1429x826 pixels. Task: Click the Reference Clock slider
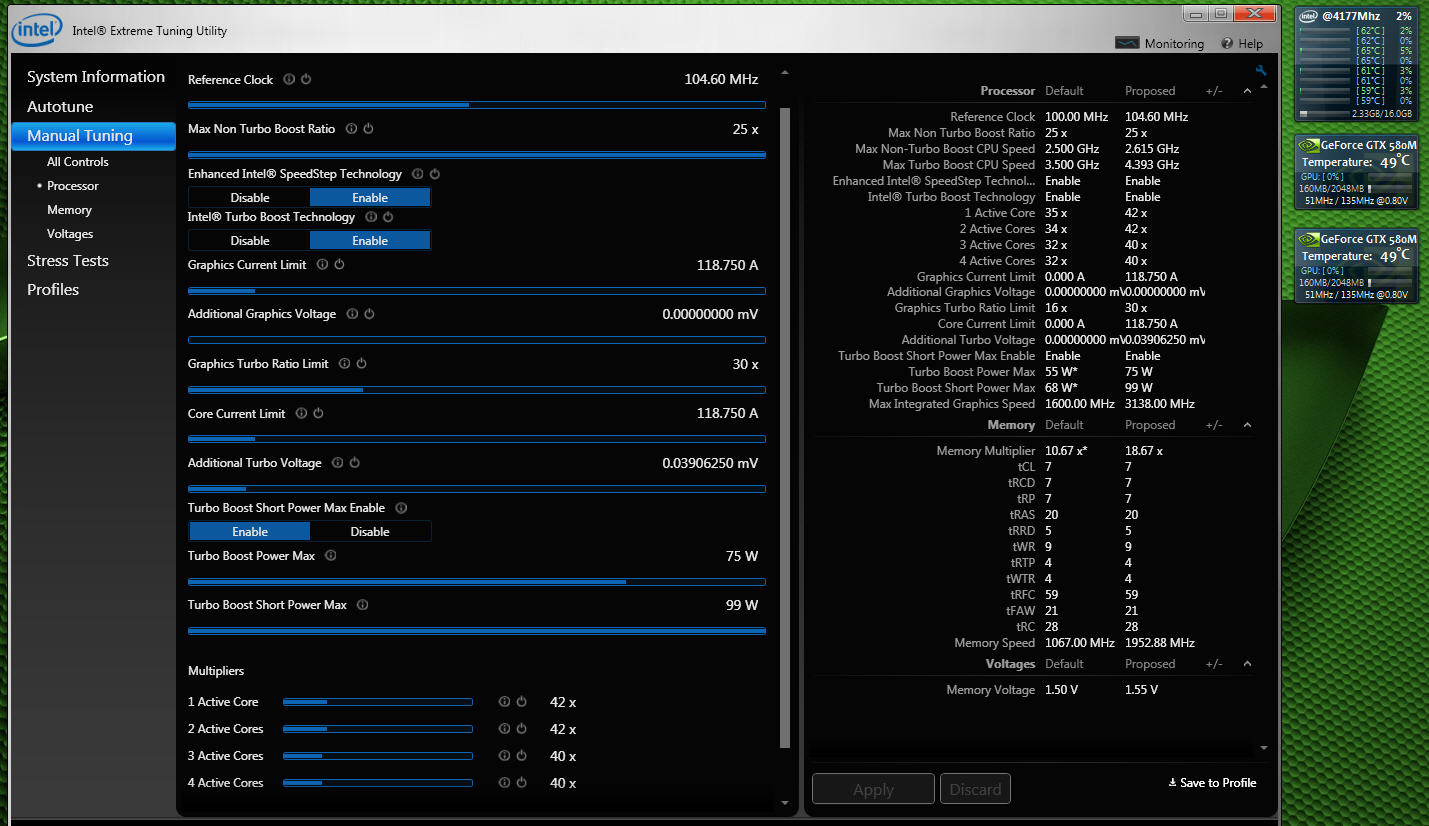coord(477,105)
